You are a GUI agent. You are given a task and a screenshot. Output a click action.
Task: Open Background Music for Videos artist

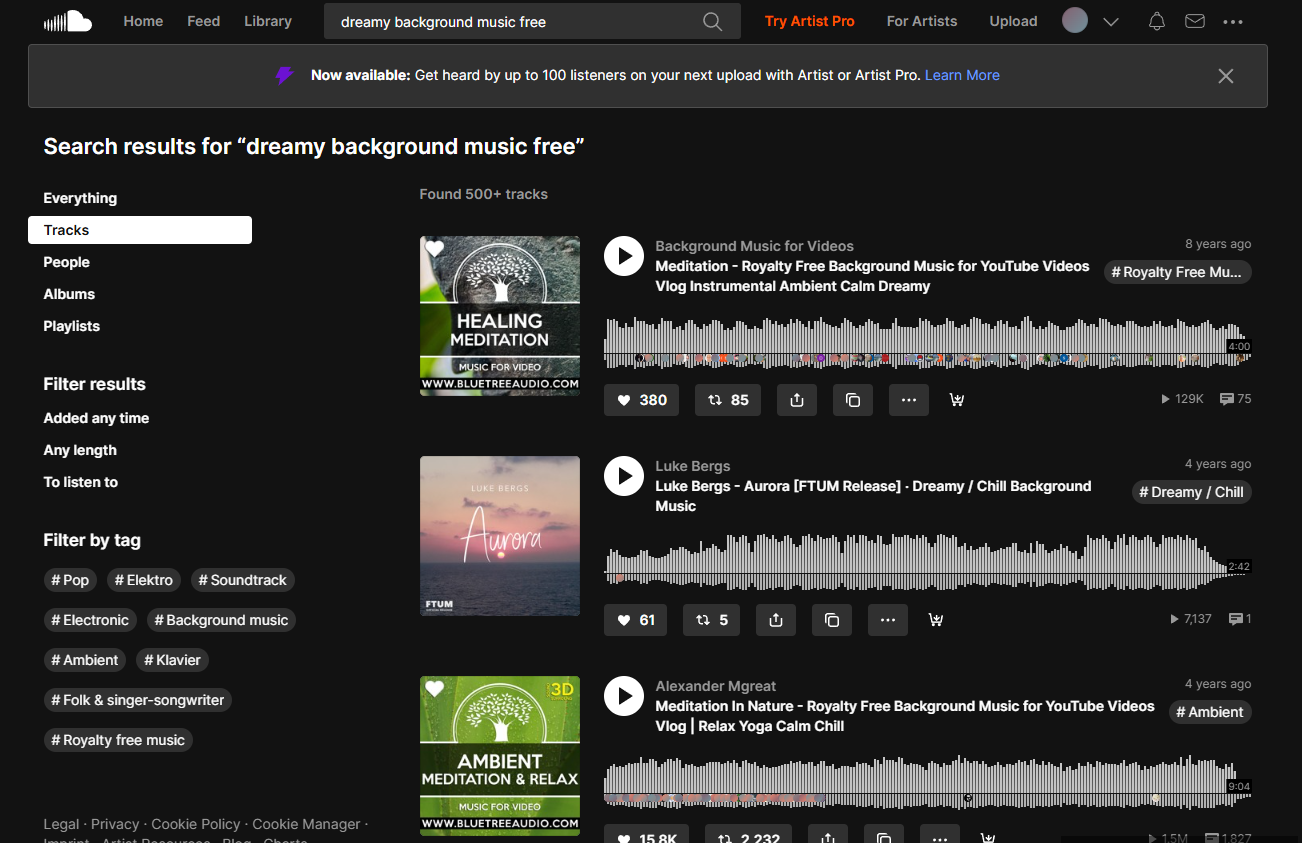754,246
